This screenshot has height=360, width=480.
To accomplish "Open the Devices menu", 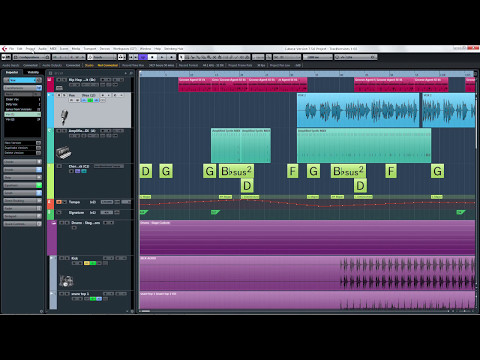I will pyautogui.click(x=105, y=49).
